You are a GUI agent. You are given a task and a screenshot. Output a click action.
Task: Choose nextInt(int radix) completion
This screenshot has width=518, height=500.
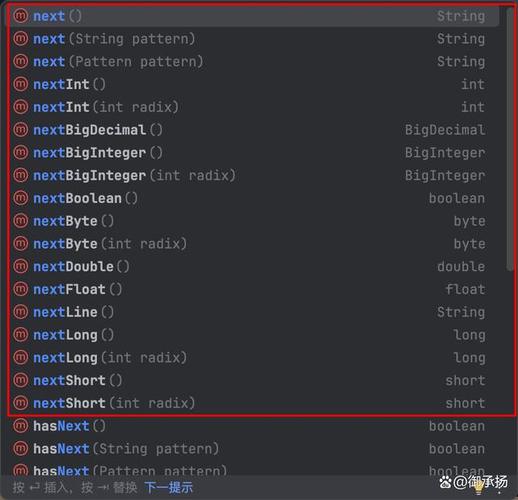pyautogui.click(x=252, y=107)
